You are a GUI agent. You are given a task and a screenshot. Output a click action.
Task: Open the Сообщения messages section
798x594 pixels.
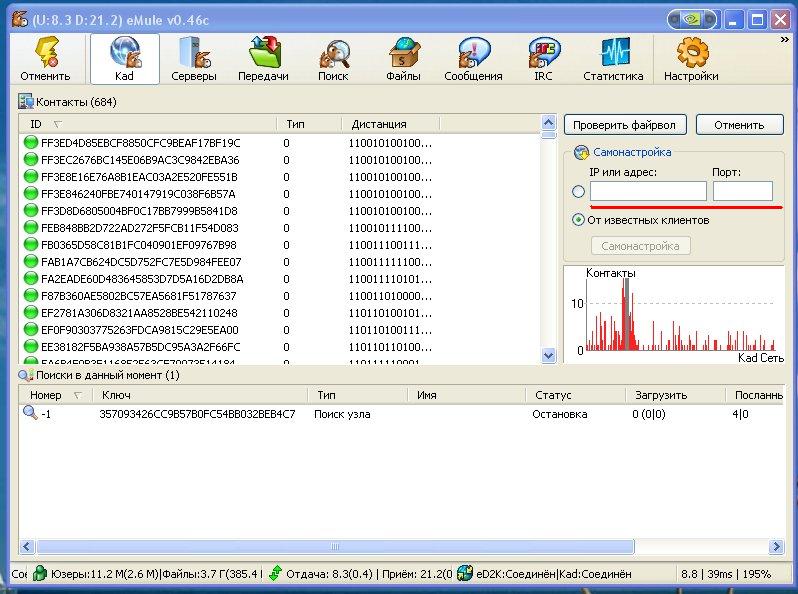[x=473, y=59]
